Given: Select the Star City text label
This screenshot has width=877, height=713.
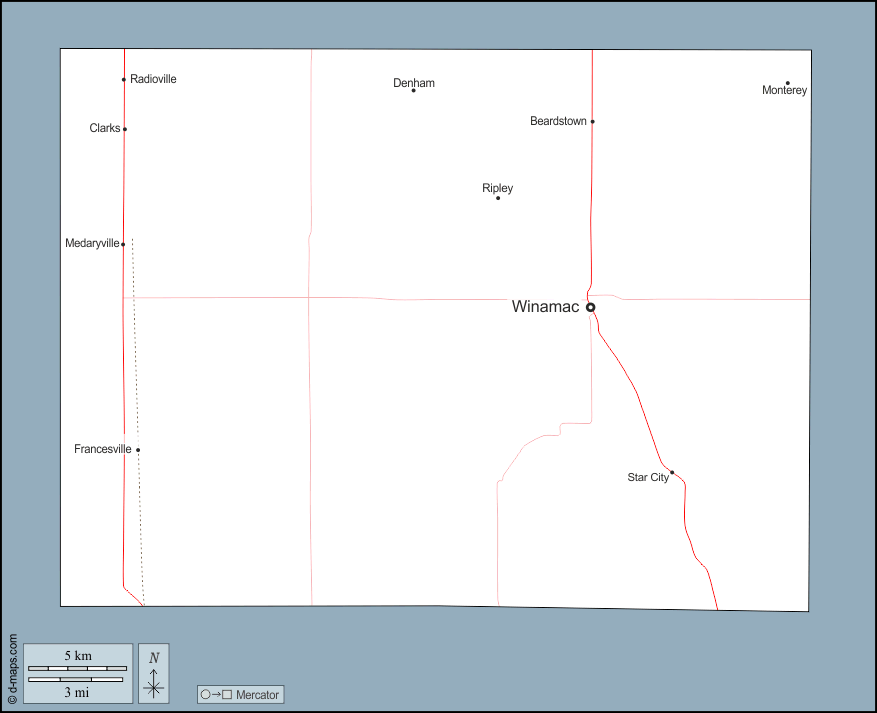Looking at the screenshot, I should pyautogui.click(x=648, y=478).
